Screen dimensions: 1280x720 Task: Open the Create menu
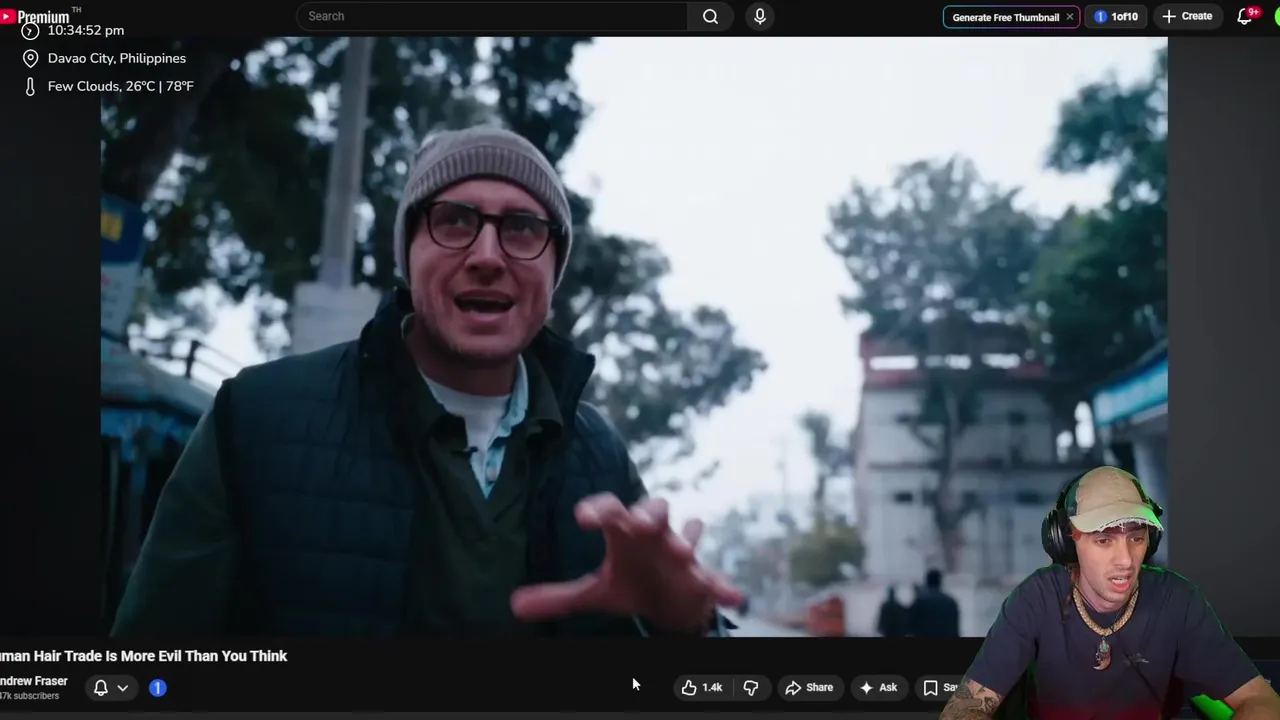pyautogui.click(x=1187, y=16)
